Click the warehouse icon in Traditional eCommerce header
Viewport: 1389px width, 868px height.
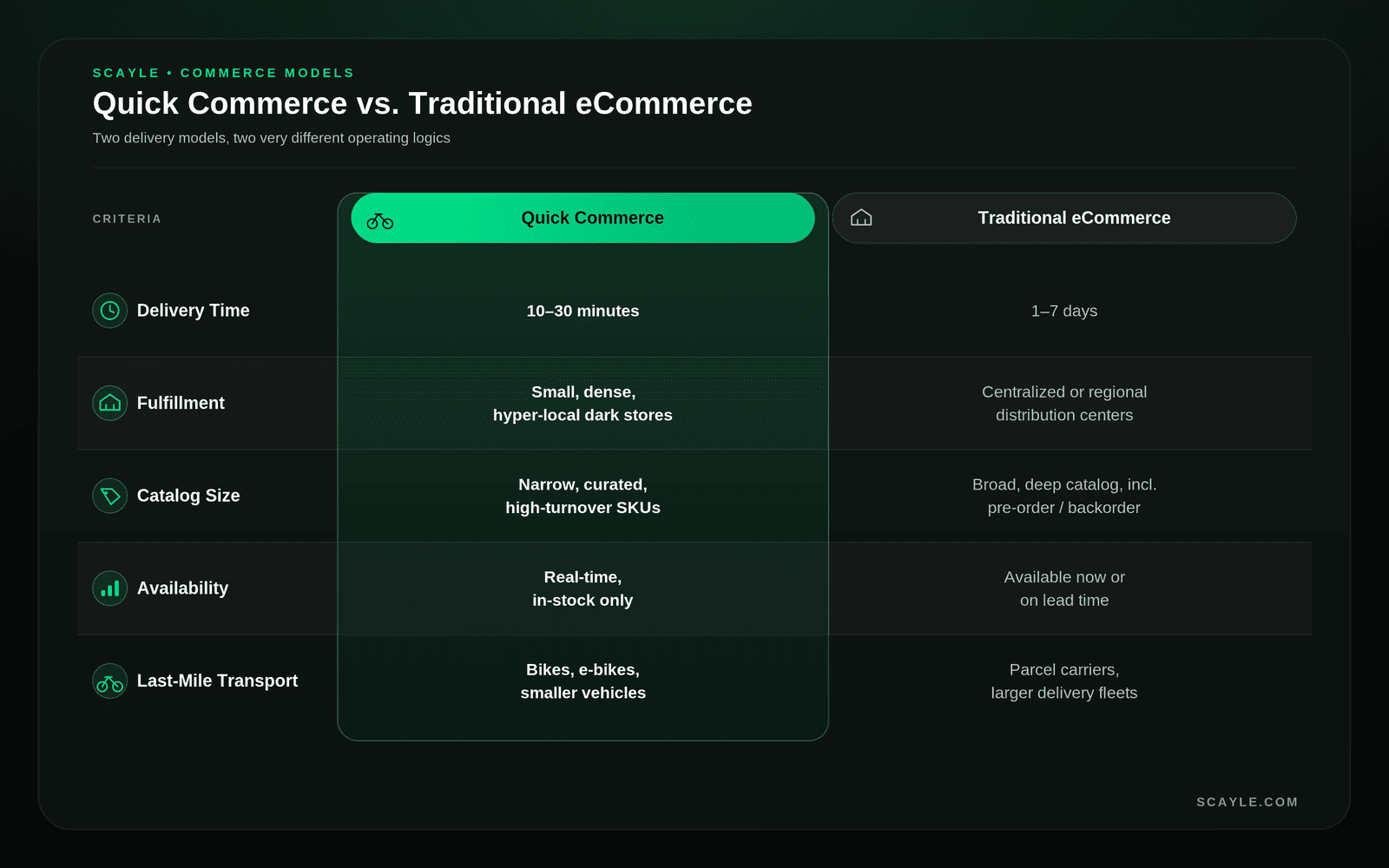tap(861, 218)
